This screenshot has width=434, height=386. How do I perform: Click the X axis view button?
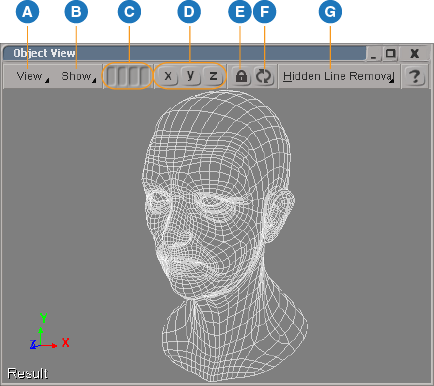click(168, 76)
